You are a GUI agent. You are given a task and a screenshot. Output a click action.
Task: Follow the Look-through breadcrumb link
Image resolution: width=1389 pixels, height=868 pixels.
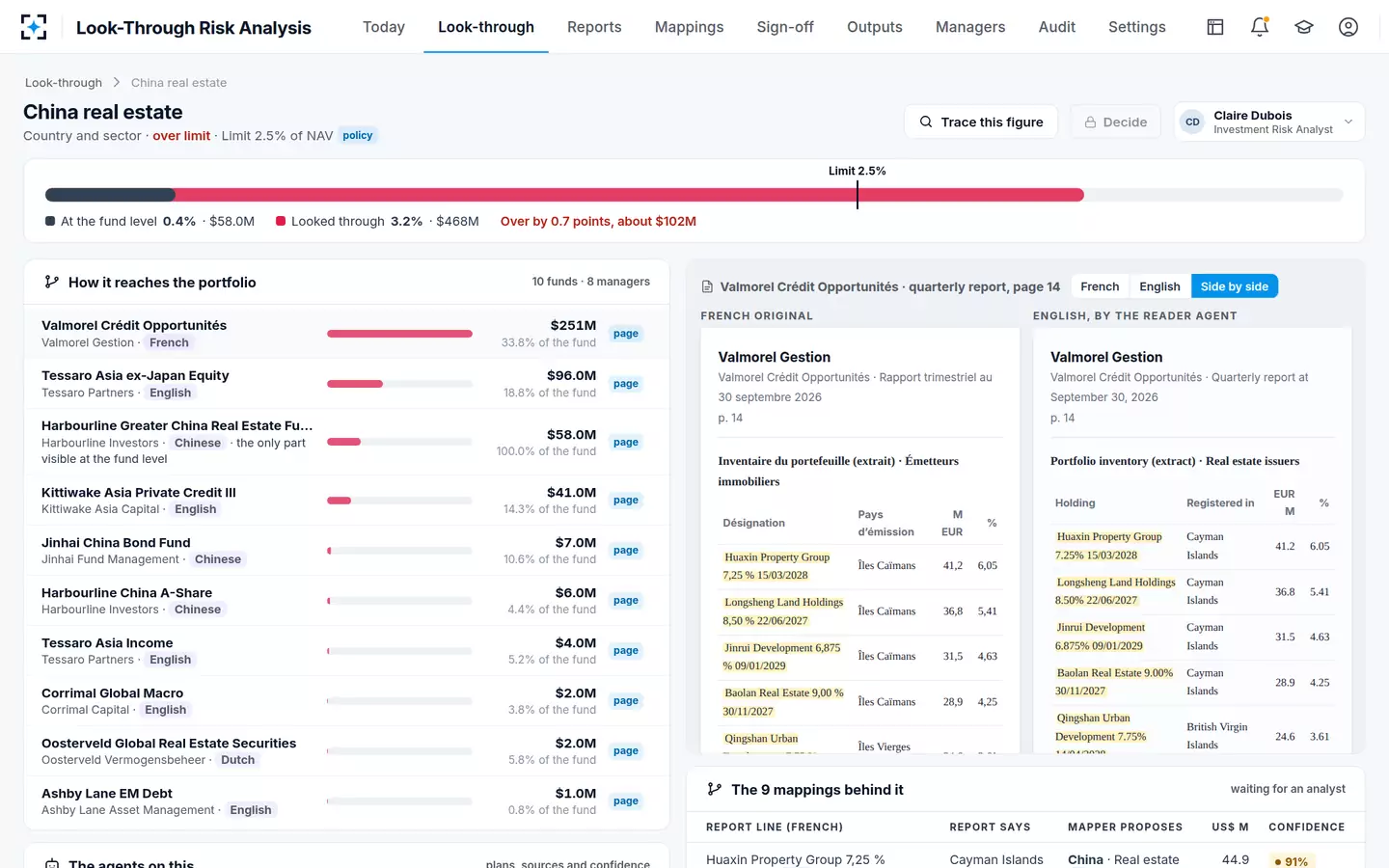64,83
